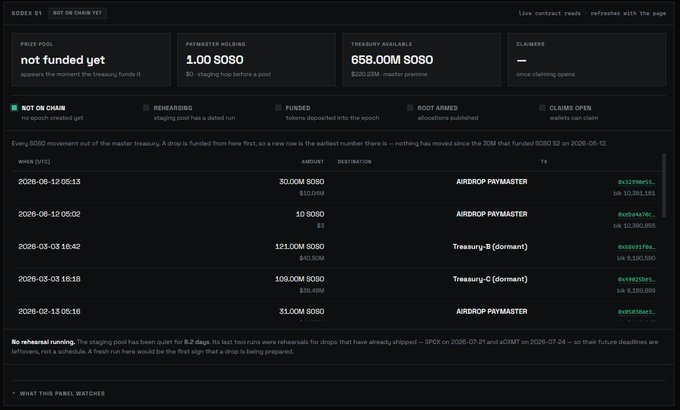Click 'Treasury-C (dormant)' destination

click(490, 279)
